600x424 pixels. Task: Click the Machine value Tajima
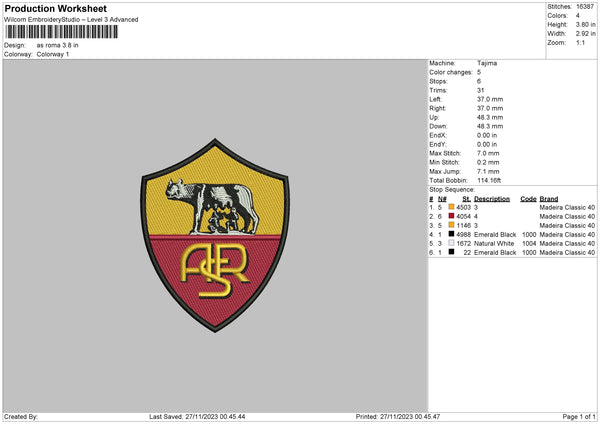pyautogui.click(x=487, y=63)
